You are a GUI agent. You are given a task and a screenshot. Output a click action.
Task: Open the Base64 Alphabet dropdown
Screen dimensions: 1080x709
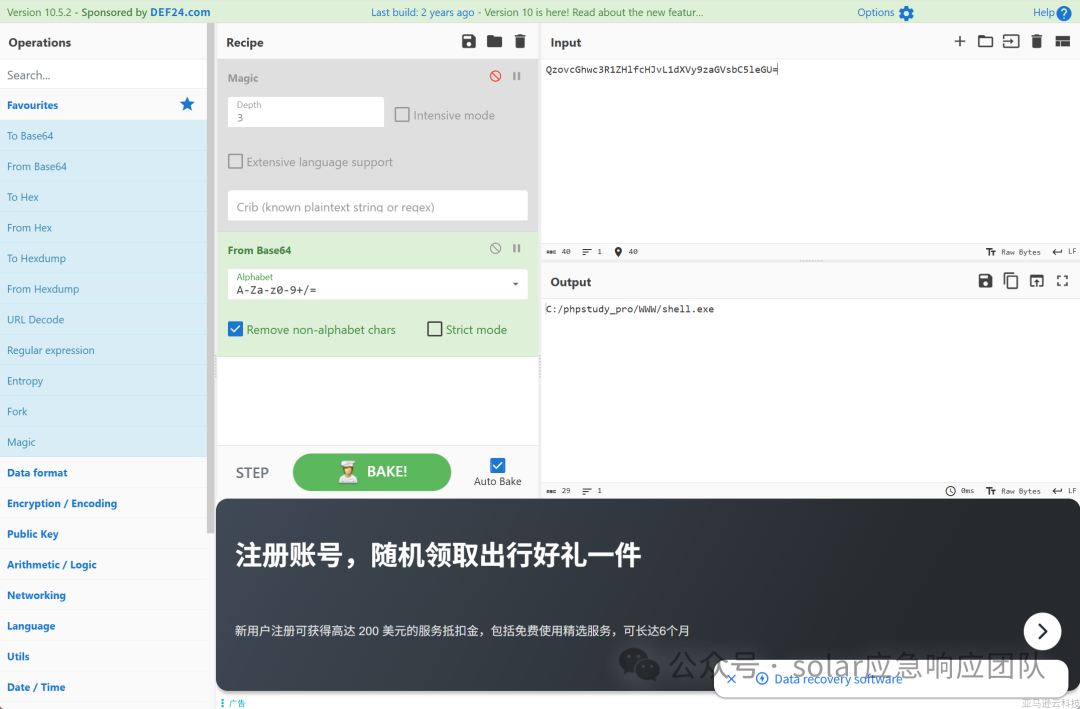(377, 284)
